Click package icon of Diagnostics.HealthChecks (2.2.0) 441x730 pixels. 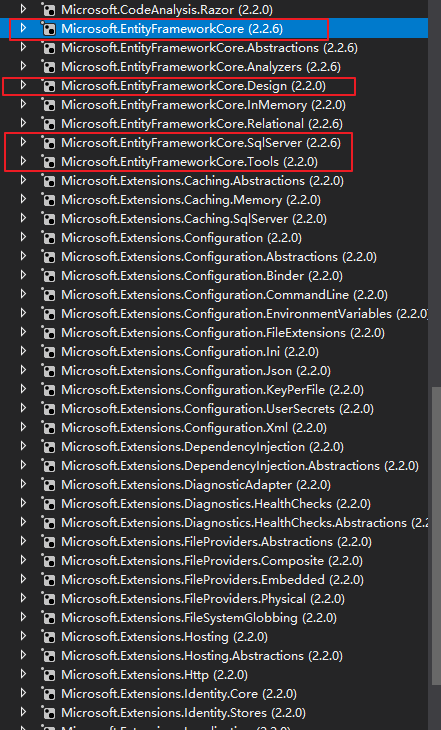[48, 504]
